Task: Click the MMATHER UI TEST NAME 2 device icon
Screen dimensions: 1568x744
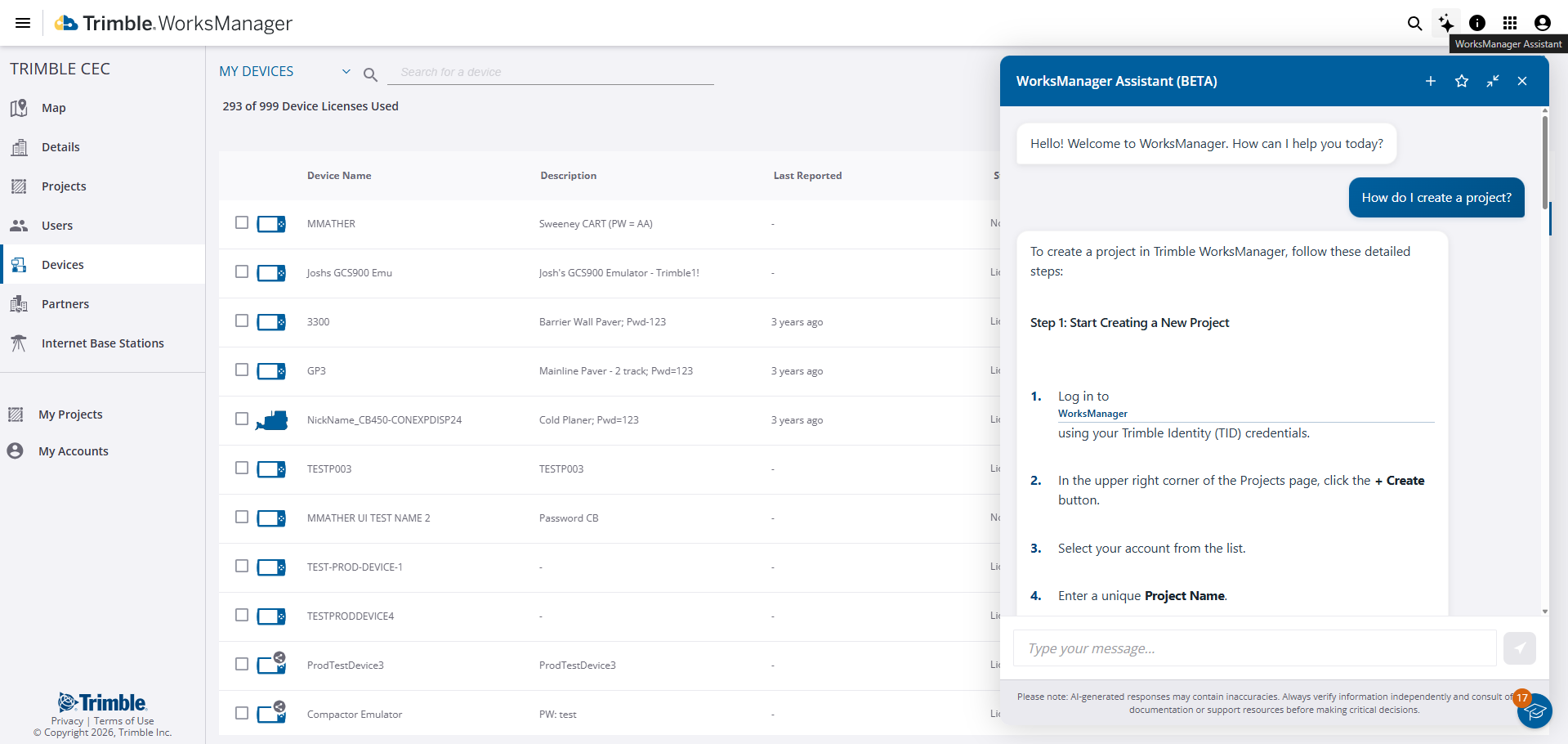Action: 271,518
